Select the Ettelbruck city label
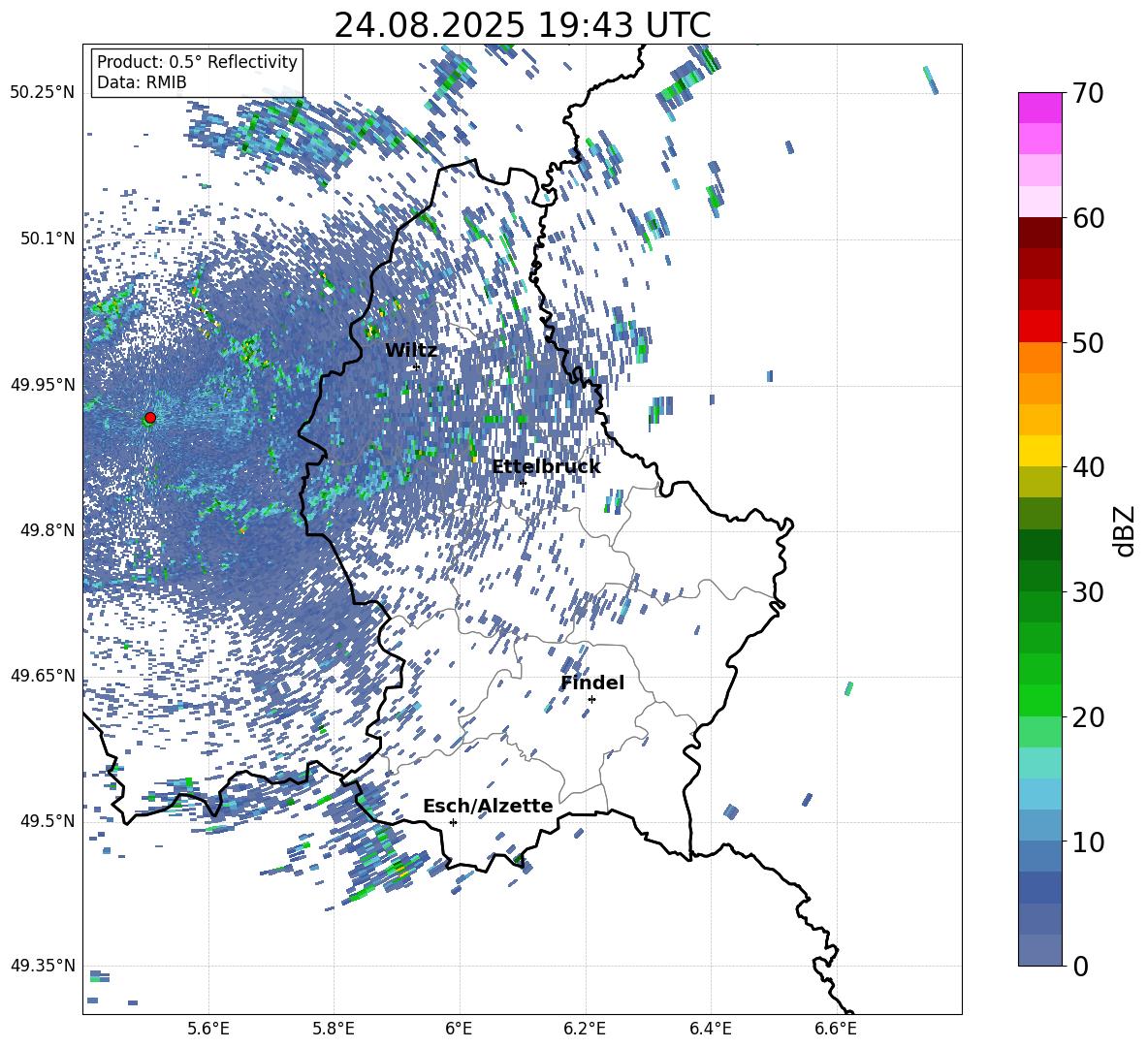1148x1048 pixels. pos(546,467)
